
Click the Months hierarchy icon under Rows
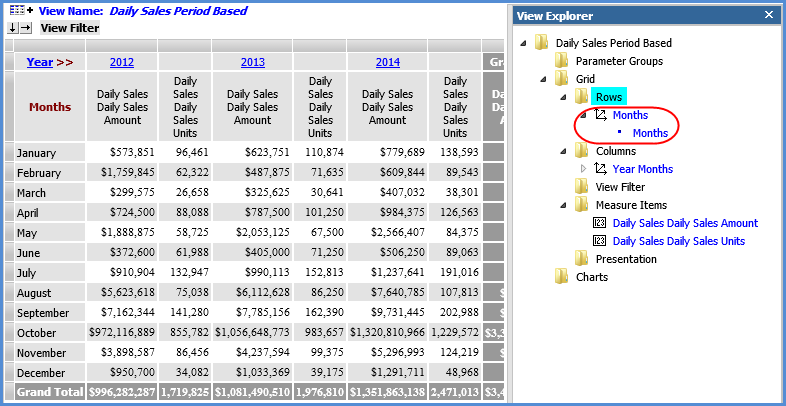point(601,115)
